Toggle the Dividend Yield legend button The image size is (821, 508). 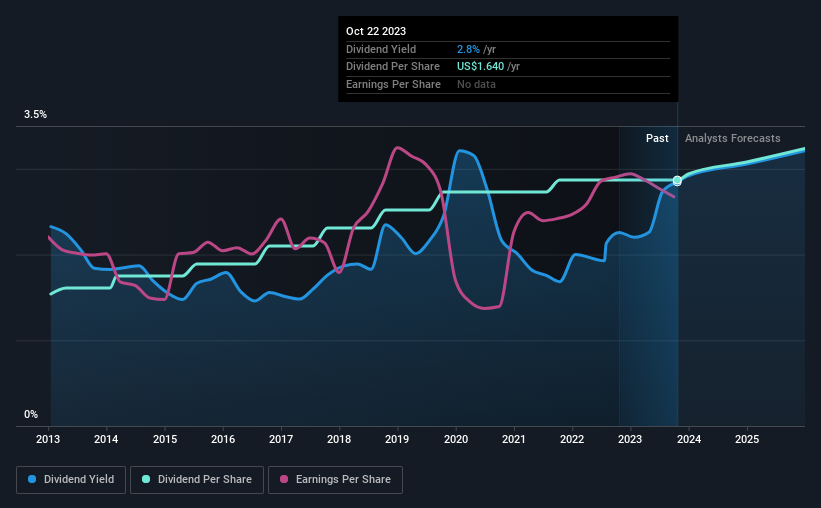tap(71, 480)
